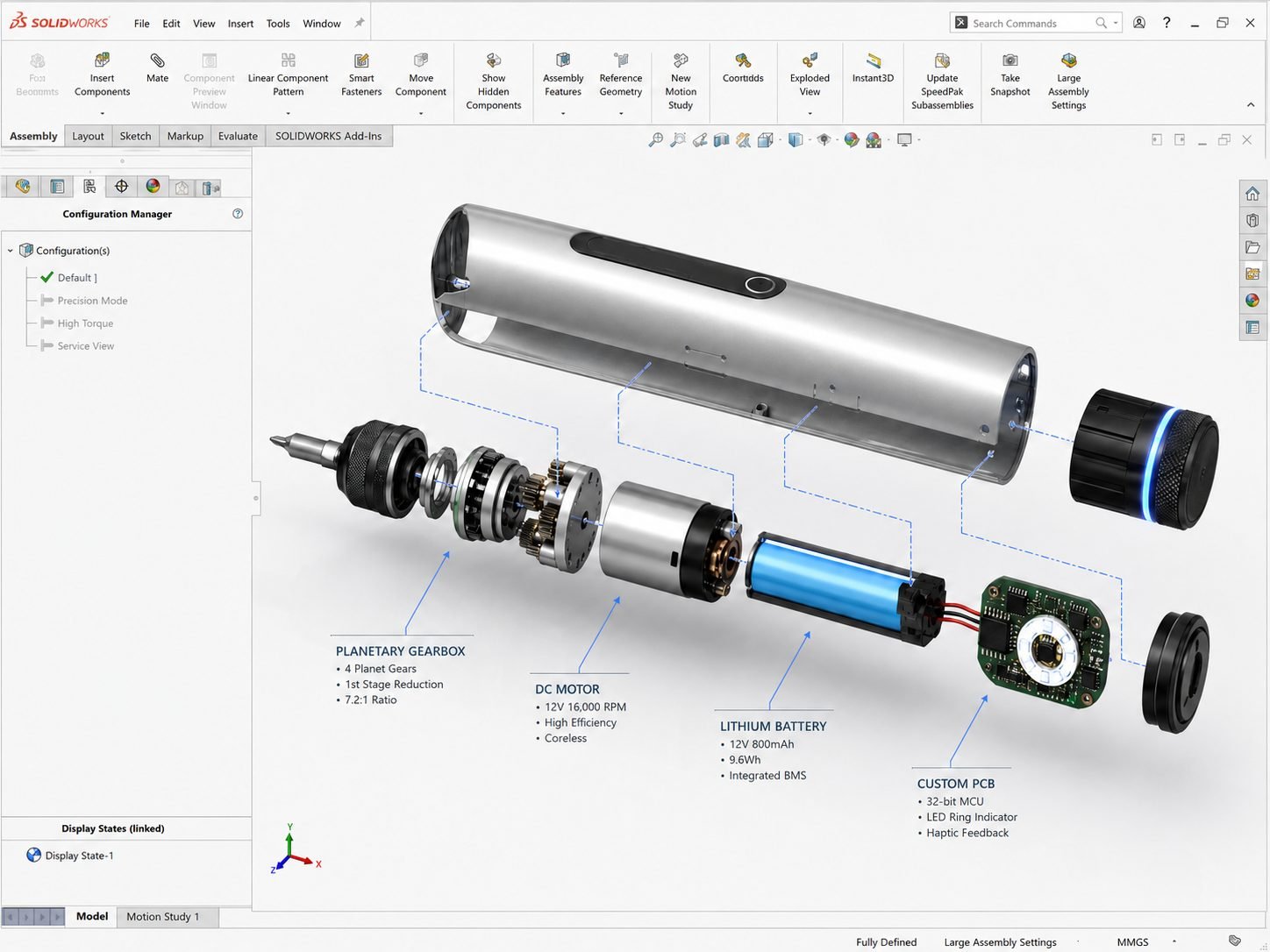Open Assembly Features dropdown arrow
The image size is (1270, 952).
pyautogui.click(x=563, y=113)
